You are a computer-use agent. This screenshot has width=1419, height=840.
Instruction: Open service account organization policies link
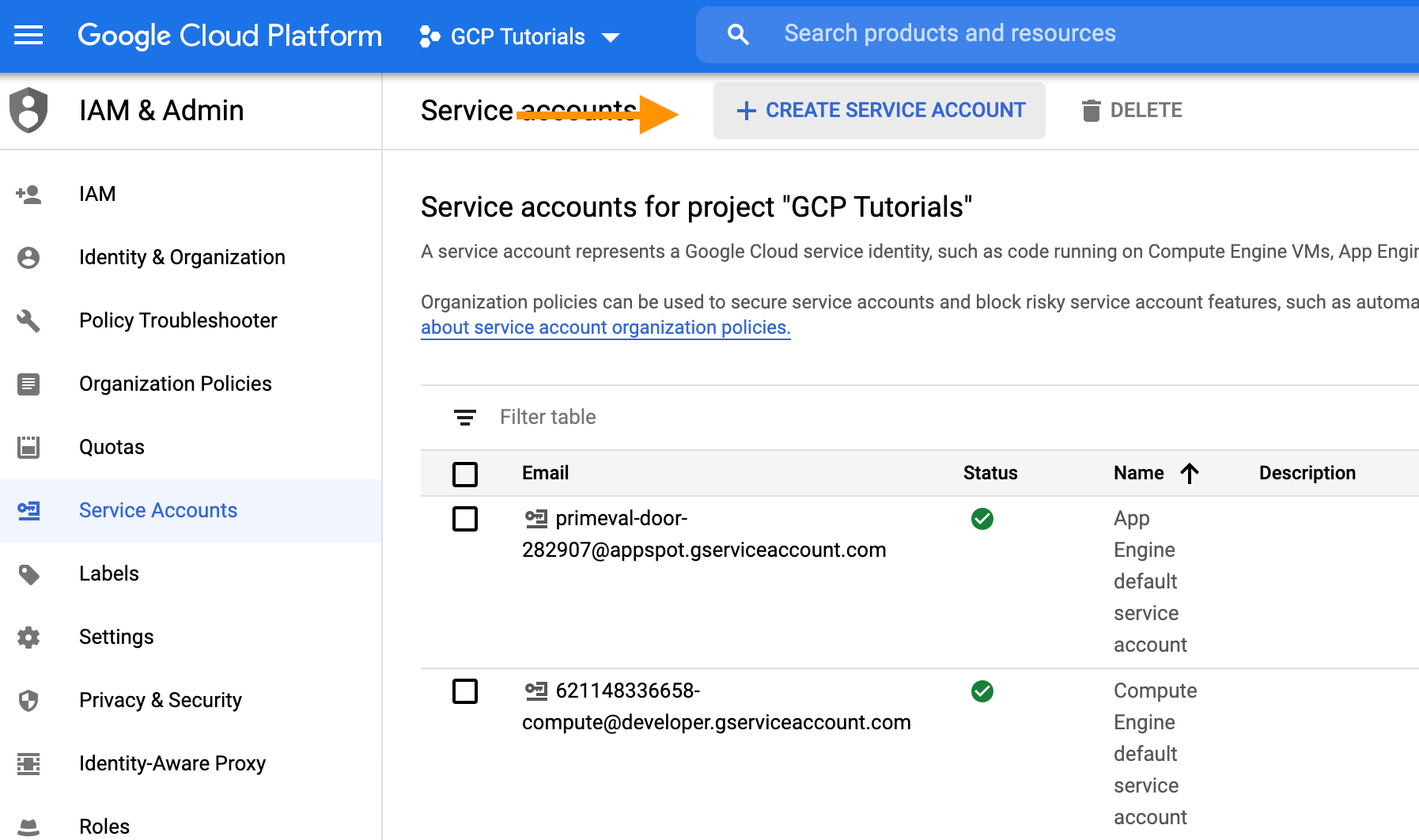(605, 327)
